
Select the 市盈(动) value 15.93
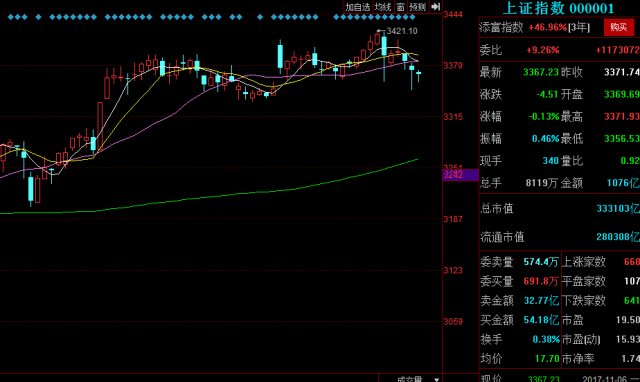click(628, 340)
